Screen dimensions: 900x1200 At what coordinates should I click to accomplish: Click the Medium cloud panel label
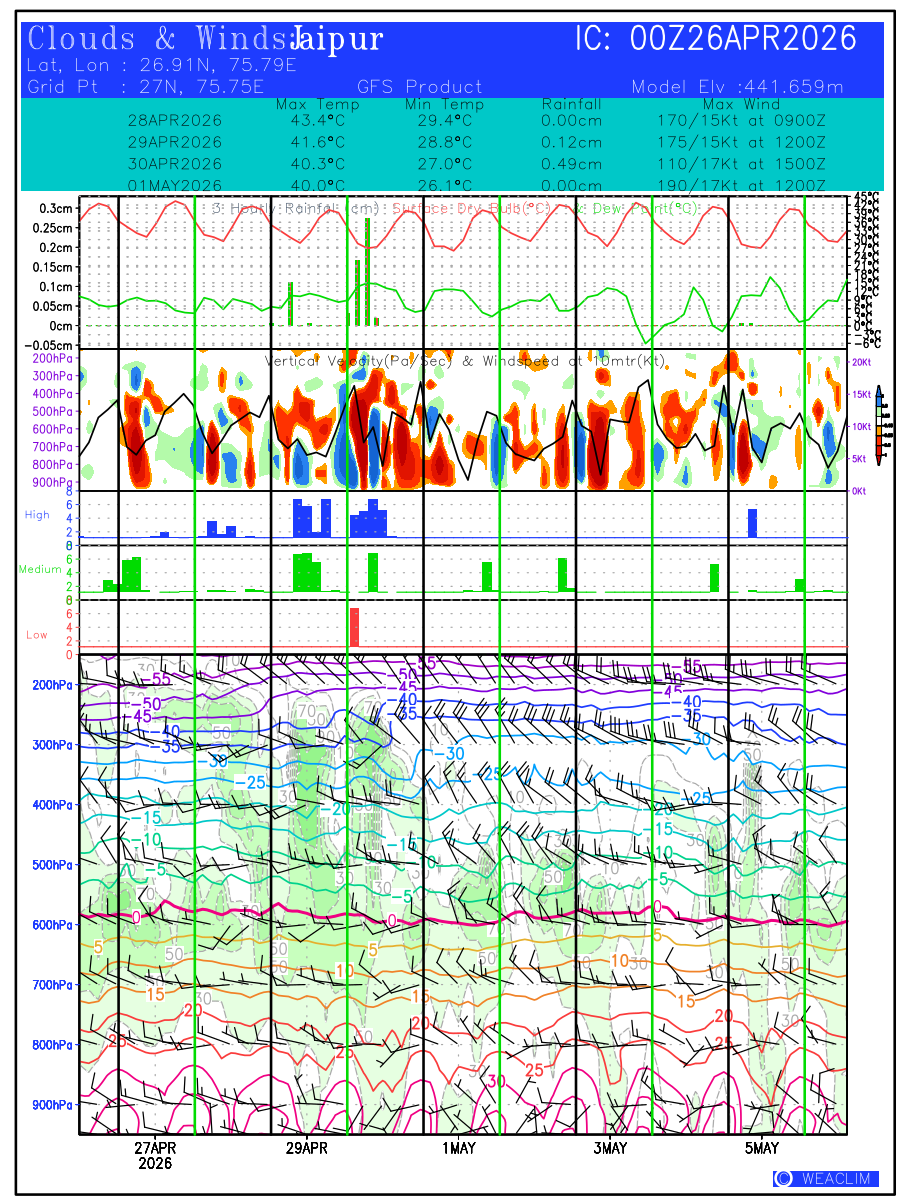pos(40,569)
